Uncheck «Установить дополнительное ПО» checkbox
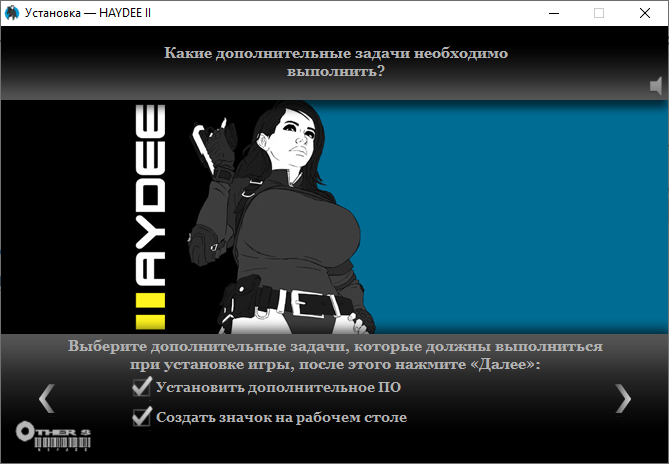Screen dimensions: 669x464 [x=142, y=387]
